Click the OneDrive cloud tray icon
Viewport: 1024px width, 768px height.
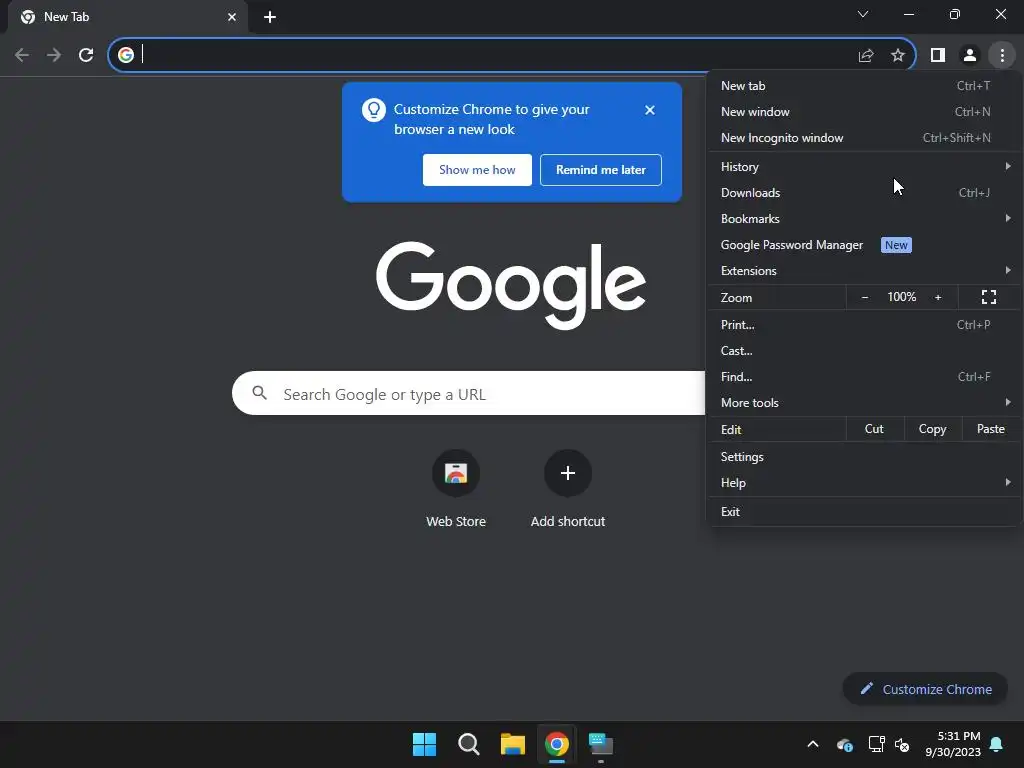(x=844, y=744)
